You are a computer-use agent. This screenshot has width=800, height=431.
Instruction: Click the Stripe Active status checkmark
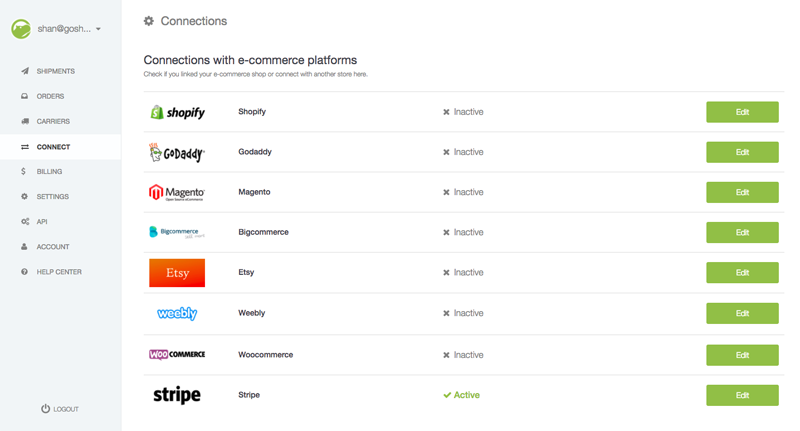point(447,395)
